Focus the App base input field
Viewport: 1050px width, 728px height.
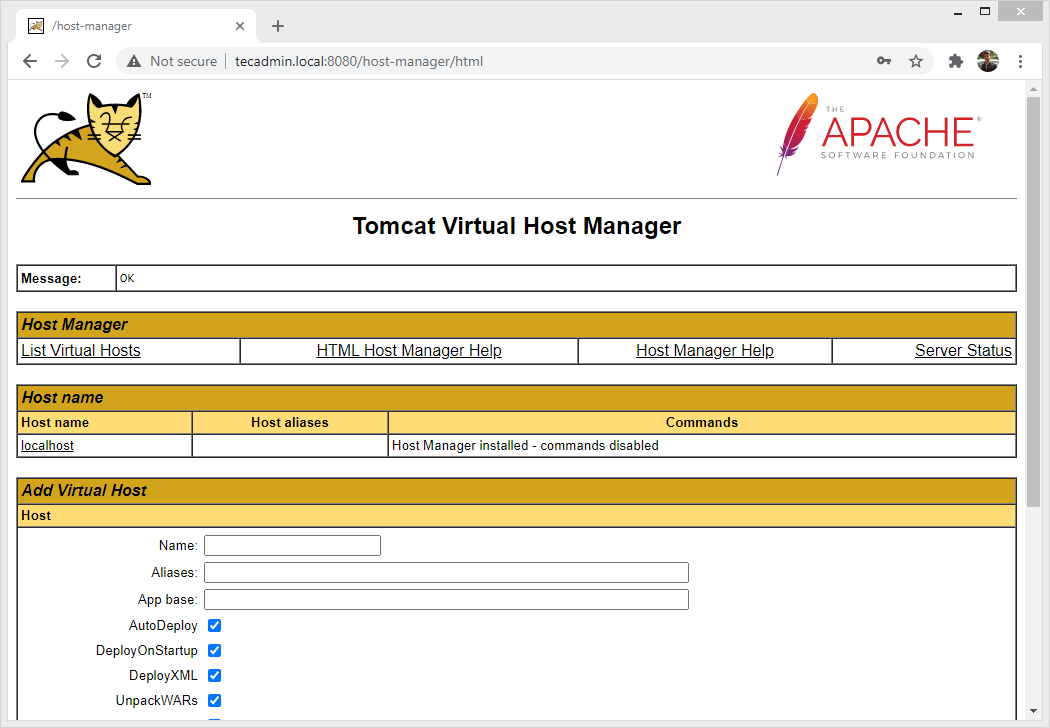(x=446, y=599)
